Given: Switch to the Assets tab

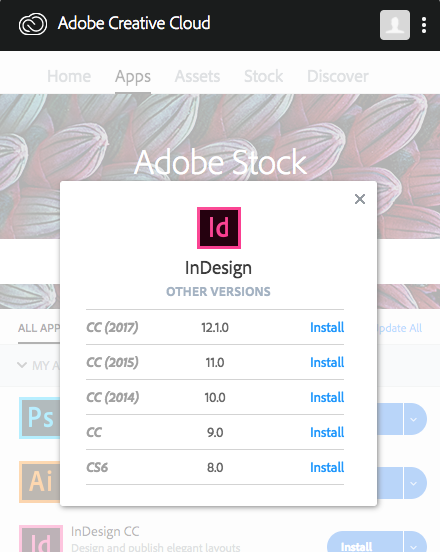Looking at the screenshot, I should click(197, 76).
